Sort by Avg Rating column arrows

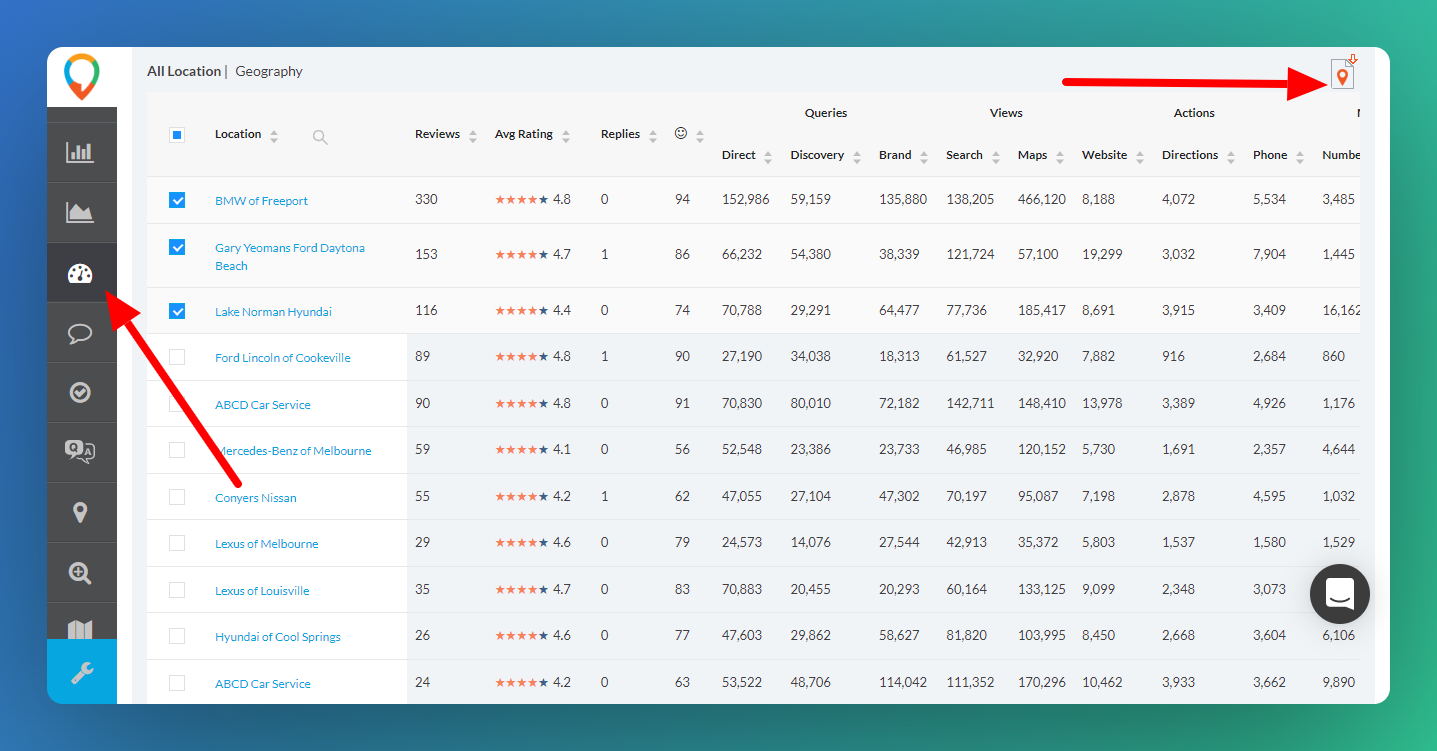point(566,136)
